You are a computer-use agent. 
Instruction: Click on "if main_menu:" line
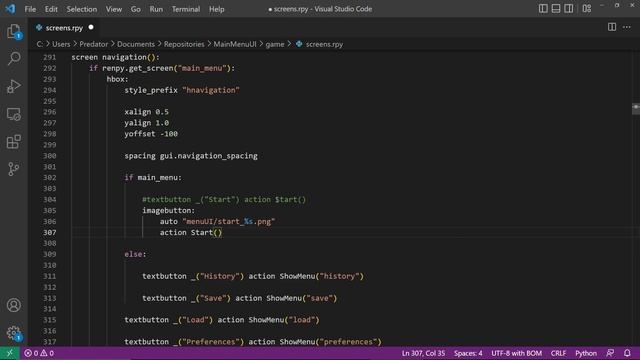(153, 178)
